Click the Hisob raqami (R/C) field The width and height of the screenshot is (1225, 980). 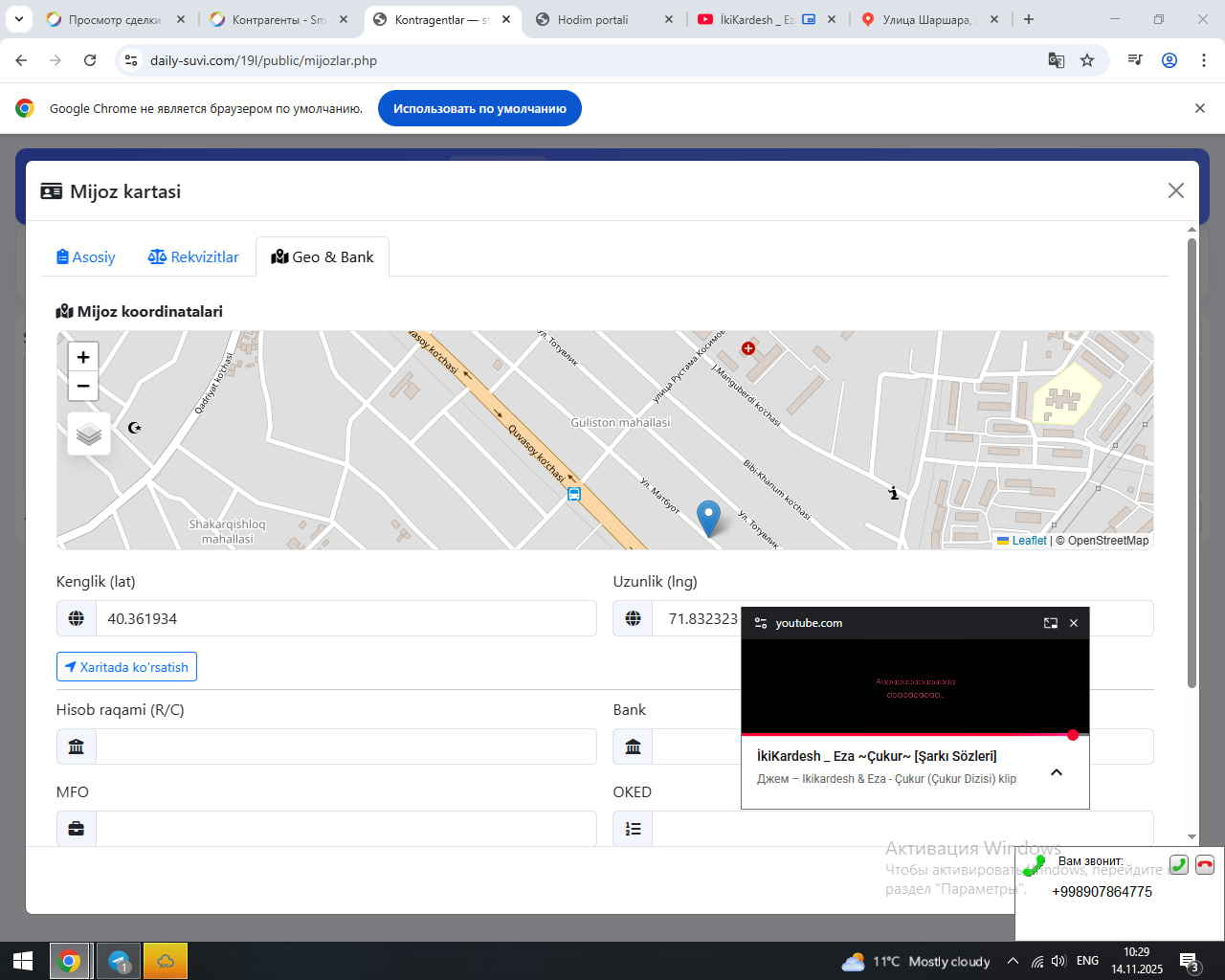[x=345, y=746]
